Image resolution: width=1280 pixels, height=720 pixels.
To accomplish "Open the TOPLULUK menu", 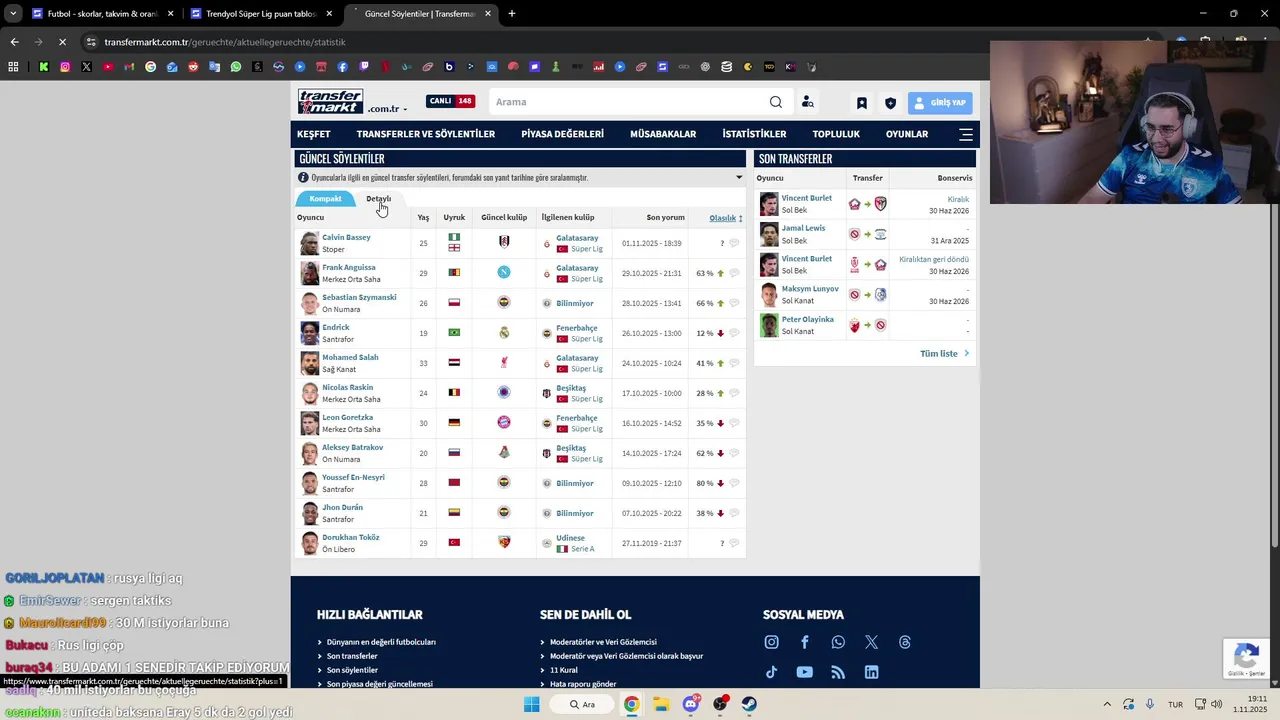I will (836, 134).
